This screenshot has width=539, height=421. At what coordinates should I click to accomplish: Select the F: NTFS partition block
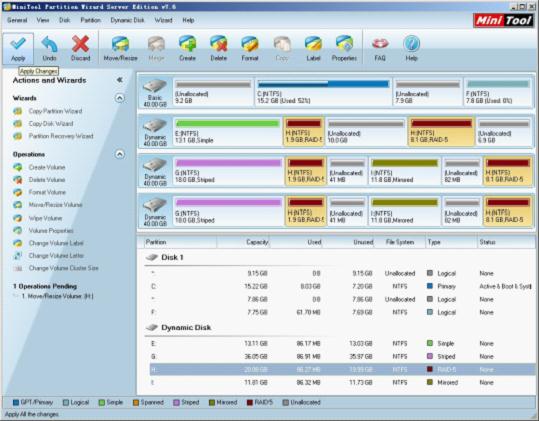pos(498,92)
